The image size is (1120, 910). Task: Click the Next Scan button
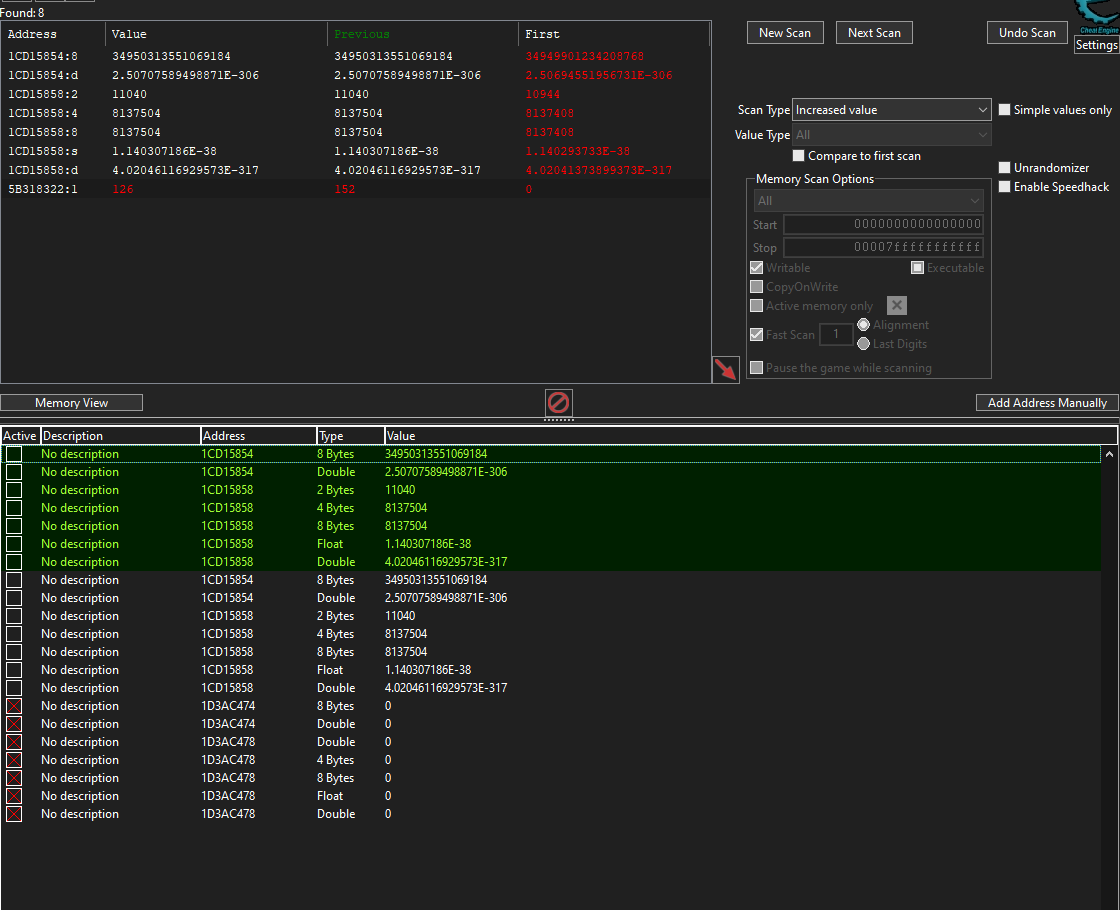point(874,33)
